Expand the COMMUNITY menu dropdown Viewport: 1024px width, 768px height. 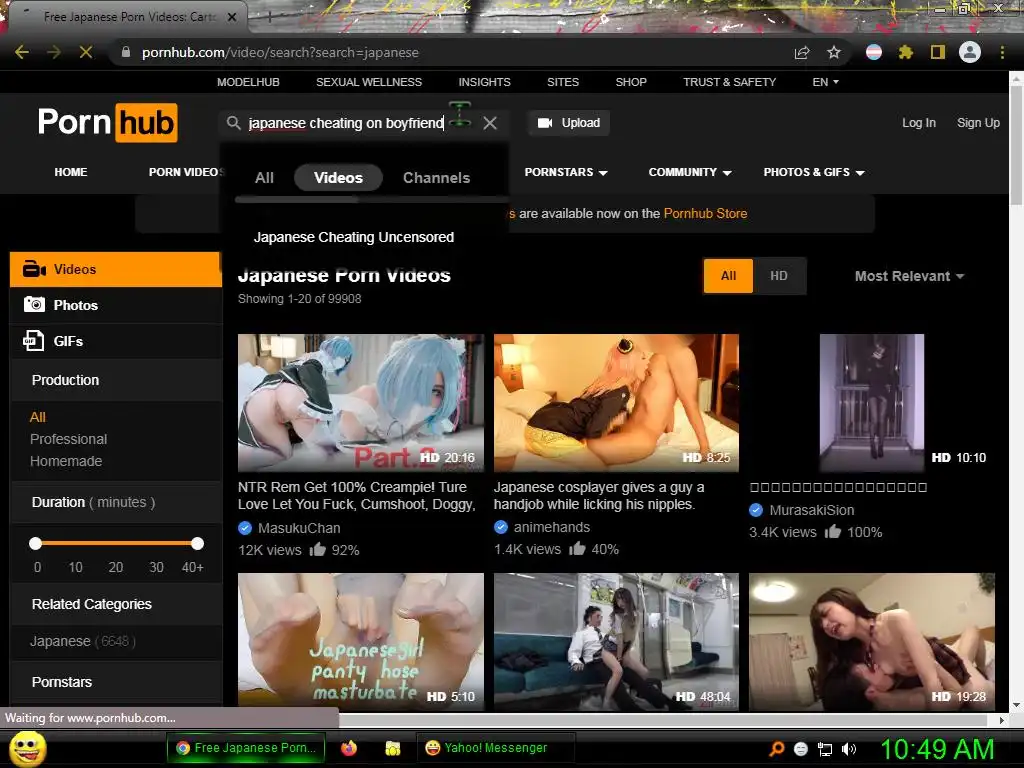(x=690, y=172)
